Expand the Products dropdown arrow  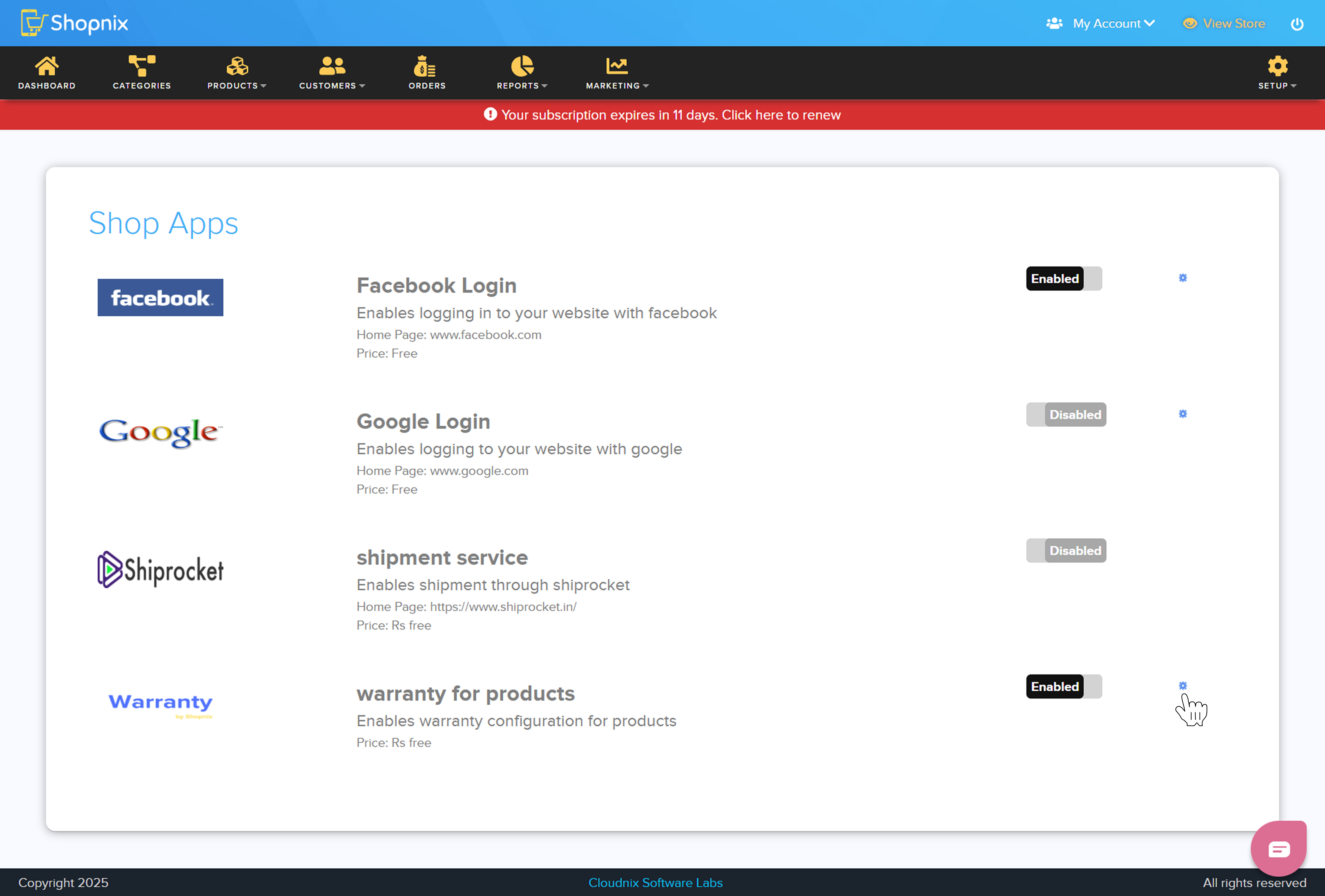[x=263, y=86]
